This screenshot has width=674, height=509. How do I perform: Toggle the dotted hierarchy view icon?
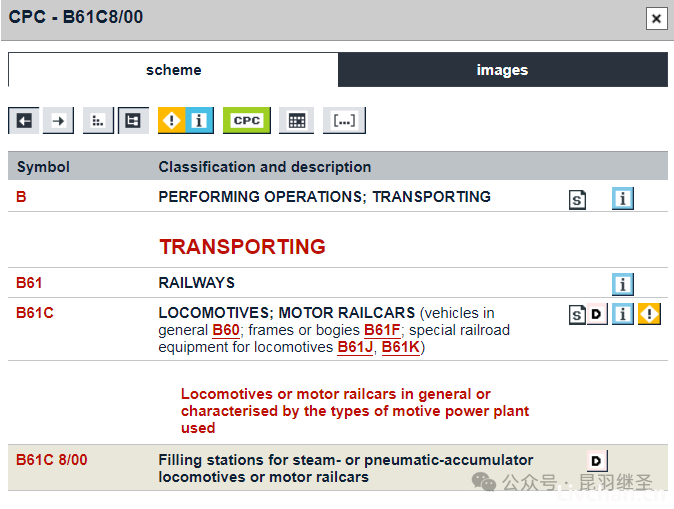[98, 121]
